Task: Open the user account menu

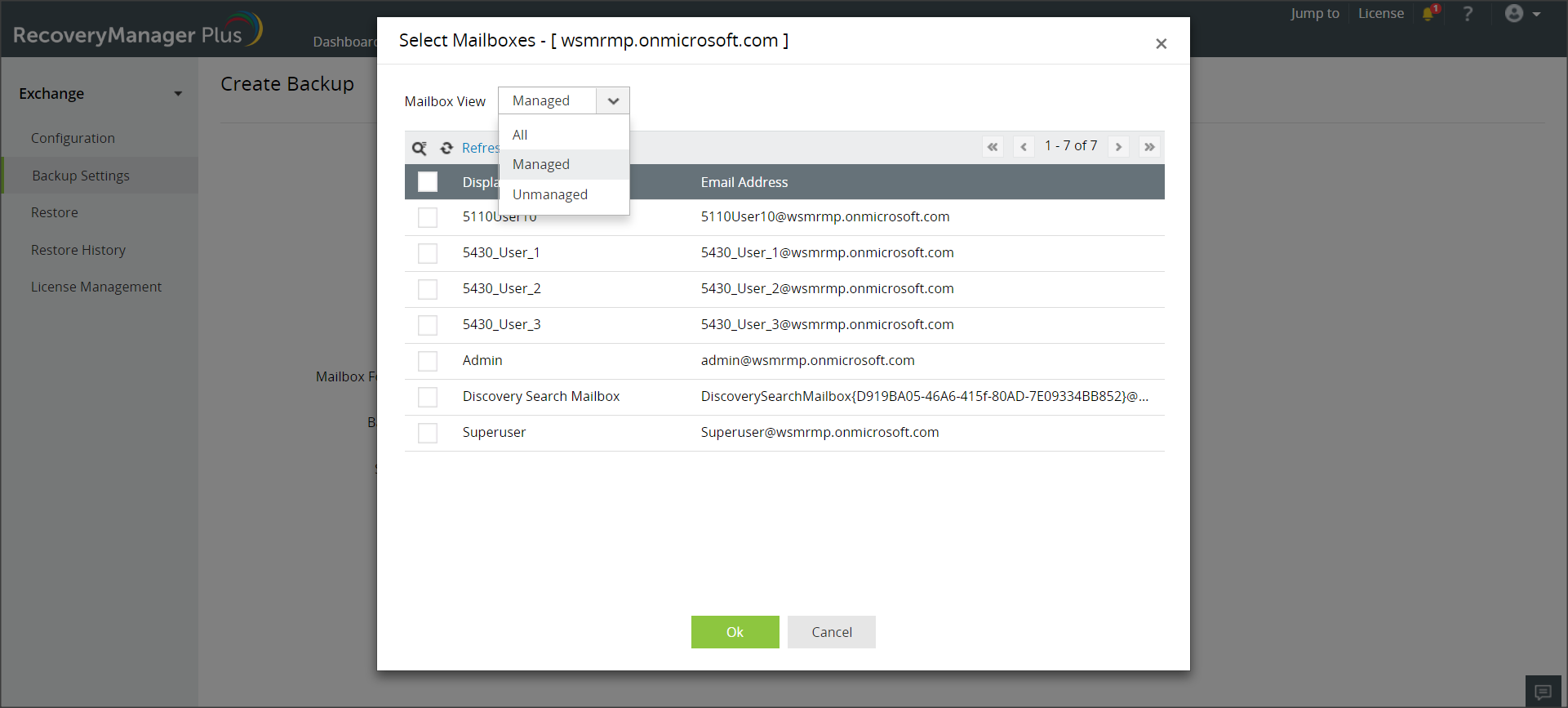Action: pyautogui.click(x=1522, y=14)
